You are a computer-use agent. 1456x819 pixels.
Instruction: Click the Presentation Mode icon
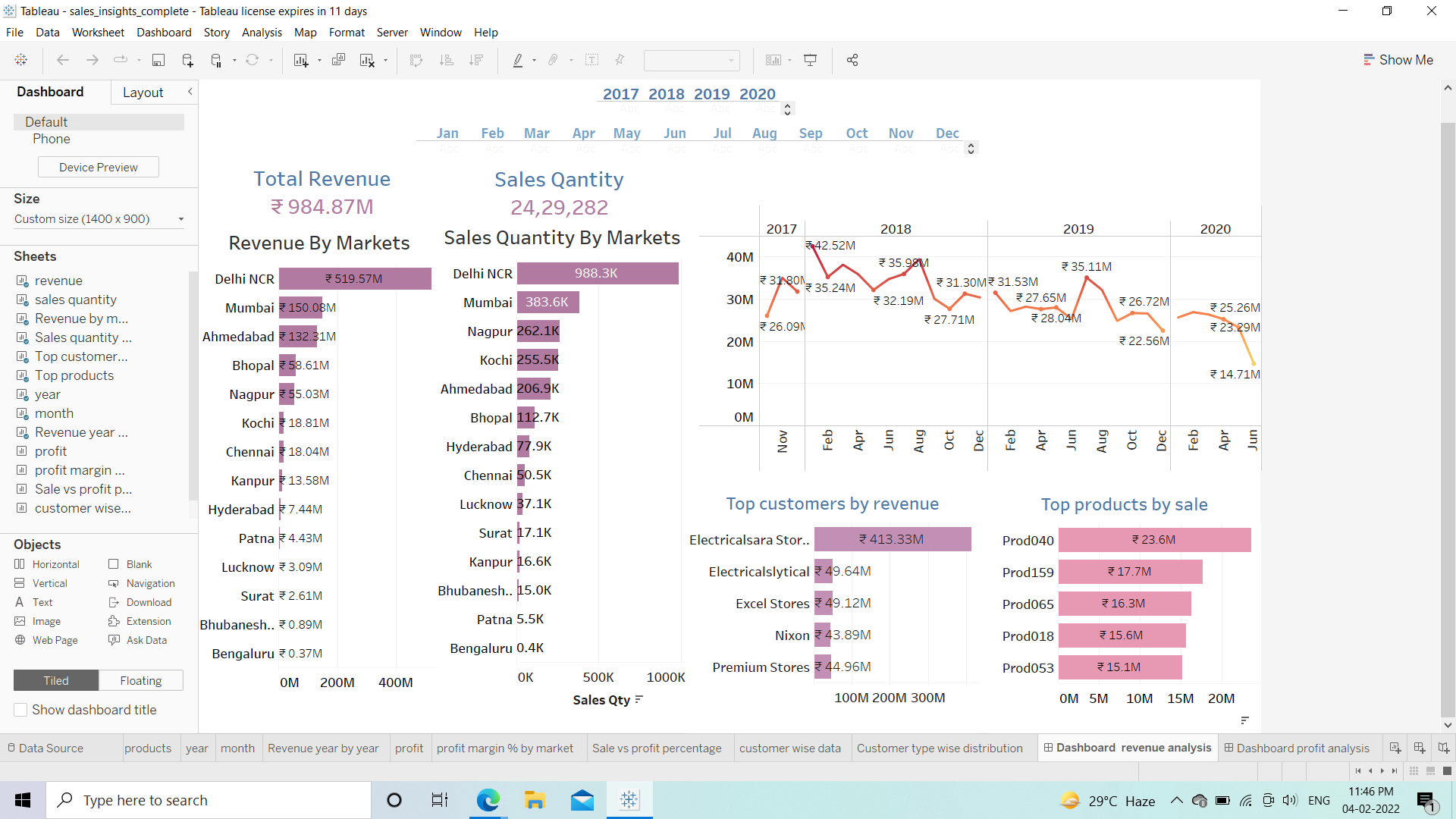810,60
